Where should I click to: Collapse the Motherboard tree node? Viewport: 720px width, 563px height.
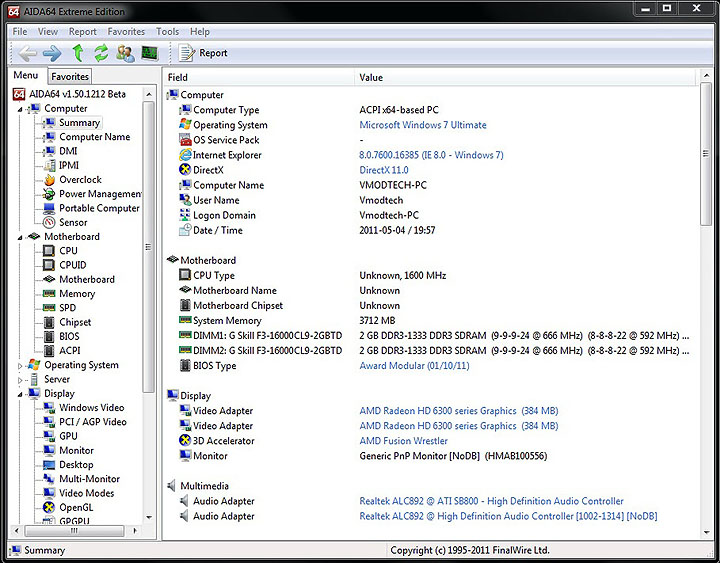pos(20,237)
